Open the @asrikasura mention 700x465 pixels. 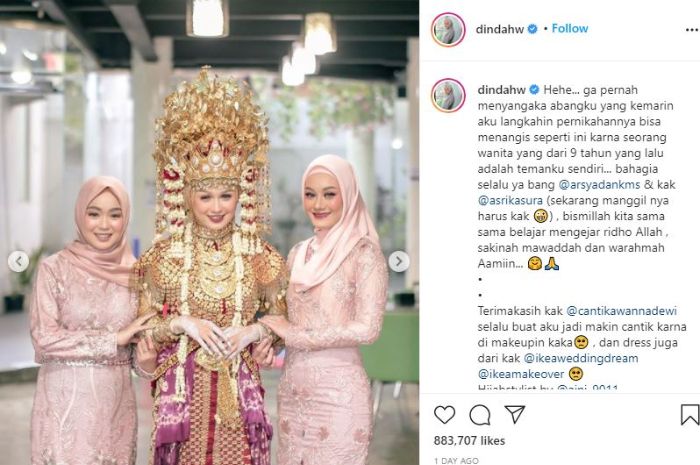[x=510, y=200]
